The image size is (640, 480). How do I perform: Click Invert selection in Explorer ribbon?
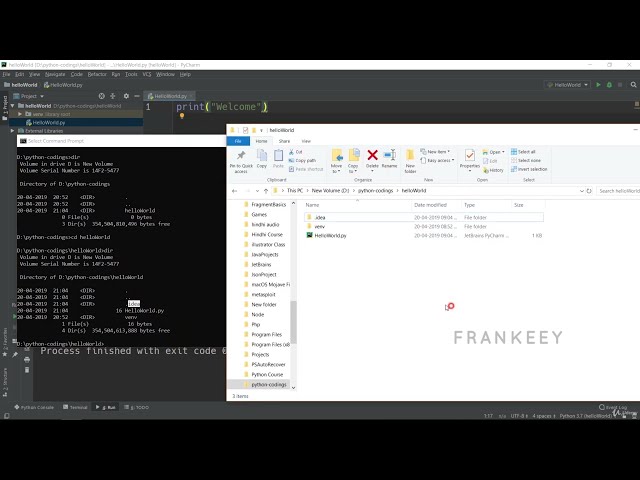[529, 169]
